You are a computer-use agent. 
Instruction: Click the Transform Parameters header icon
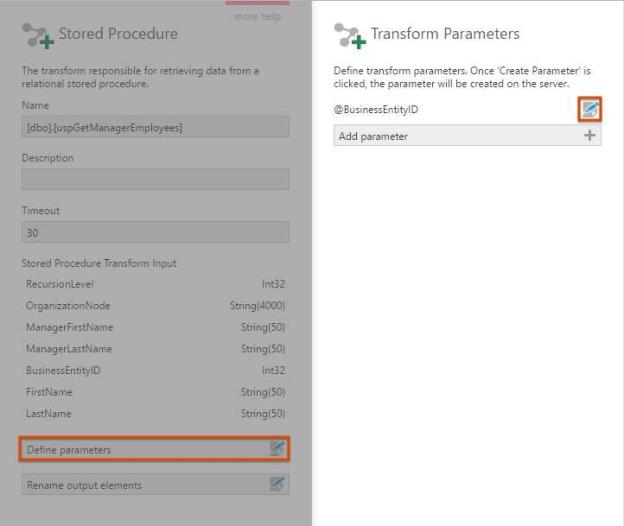(x=349, y=35)
